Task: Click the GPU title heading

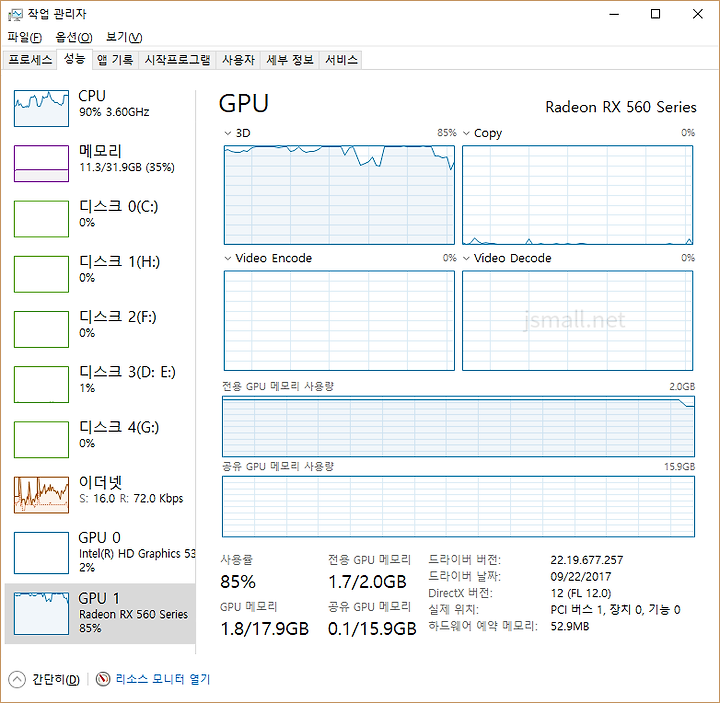Action: tap(244, 103)
